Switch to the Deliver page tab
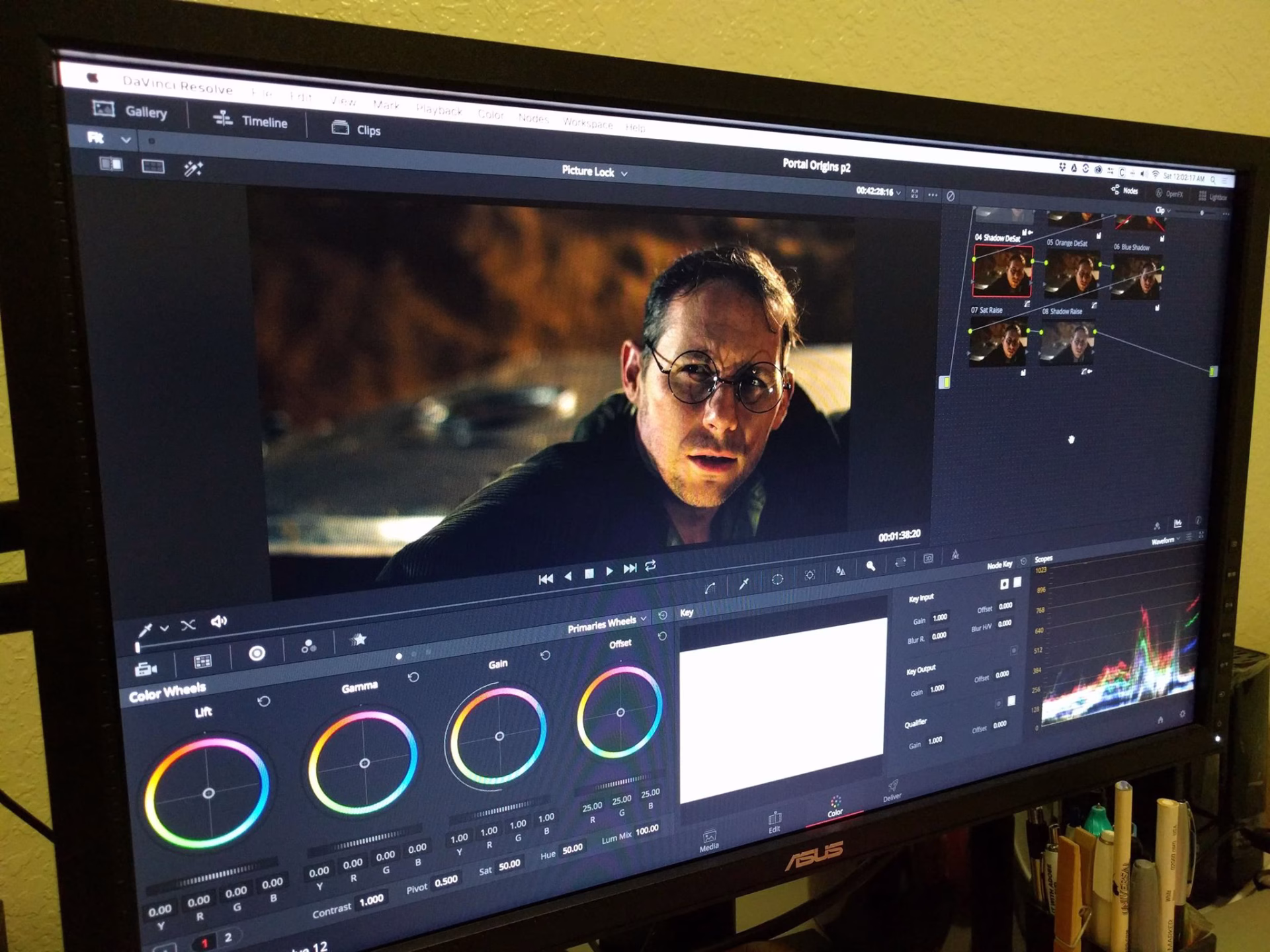This screenshot has height=952, width=1270. pos(892,789)
